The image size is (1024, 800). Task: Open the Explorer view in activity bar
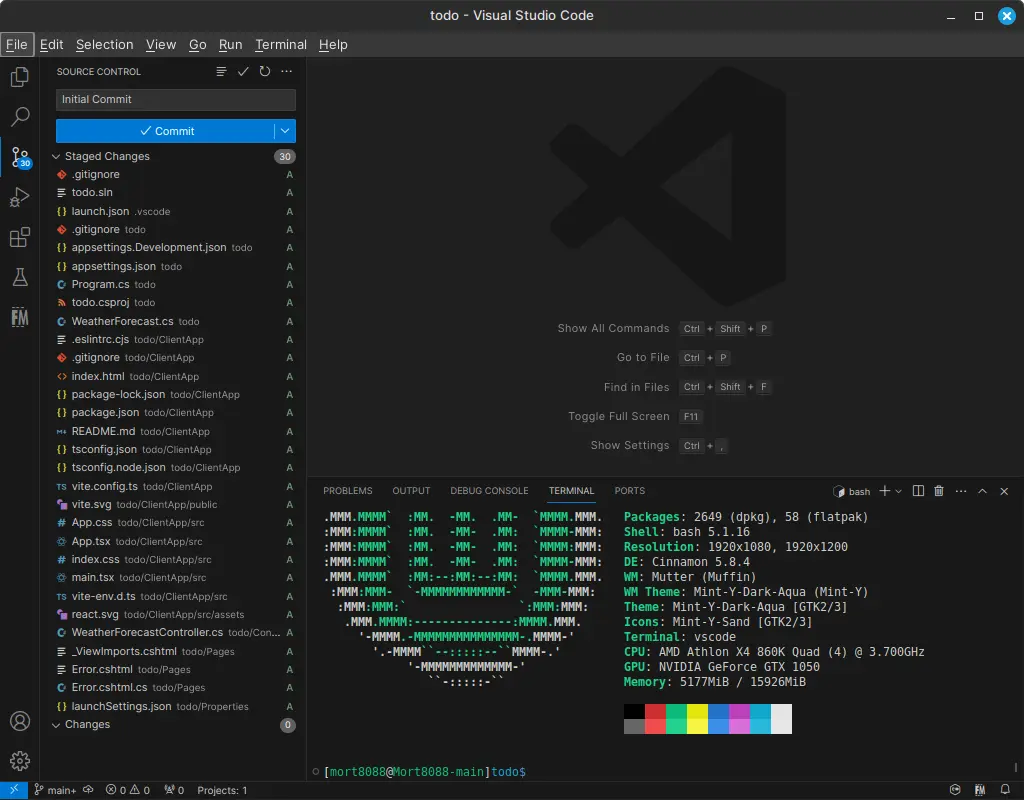pos(19,76)
